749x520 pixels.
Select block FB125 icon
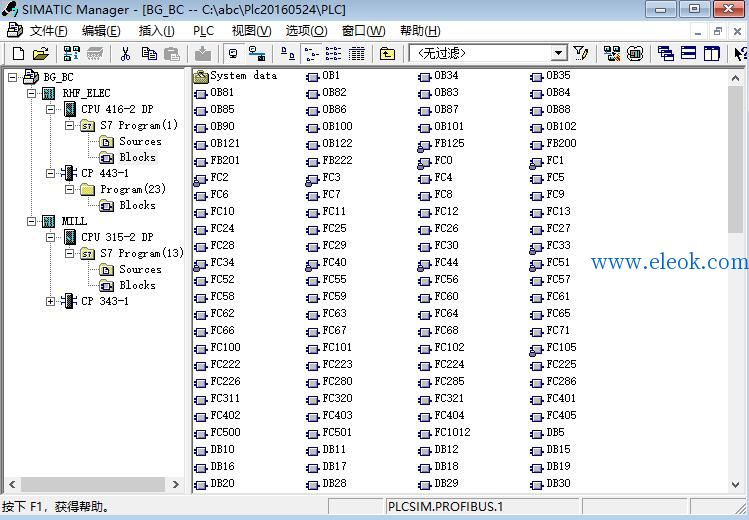click(424, 145)
